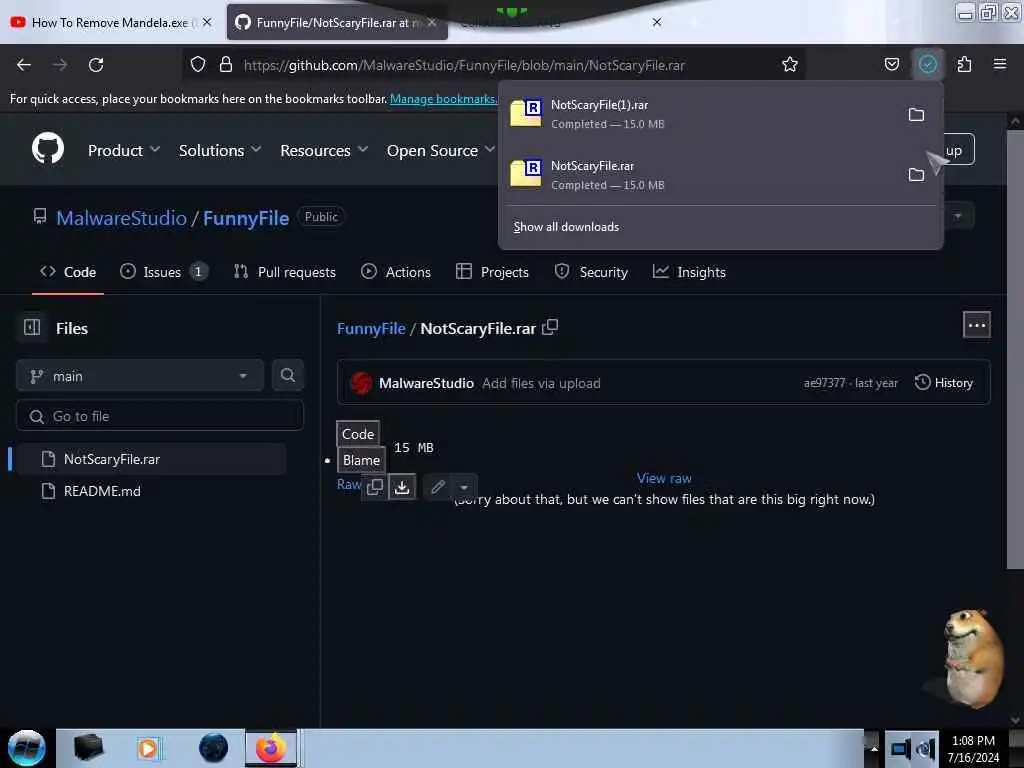This screenshot has height=768, width=1024.
Task: Open the Manage bookmarks link
Action: tap(443, 99)
